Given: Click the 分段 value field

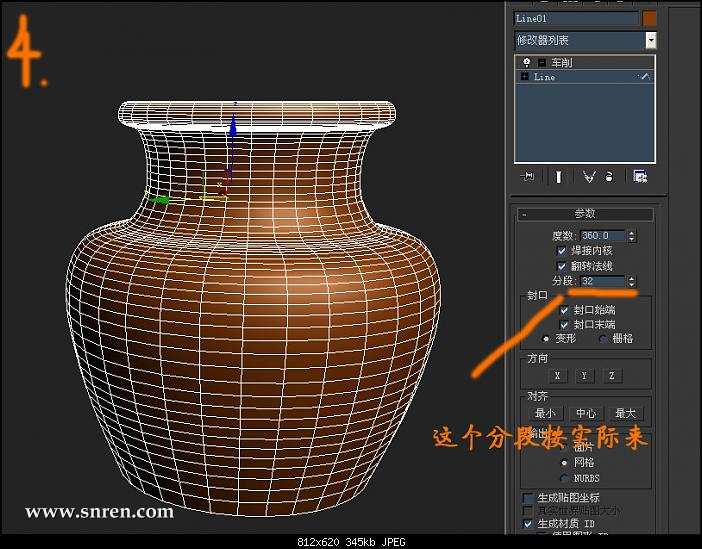Looking at the screenshot, I should (601, 282).
